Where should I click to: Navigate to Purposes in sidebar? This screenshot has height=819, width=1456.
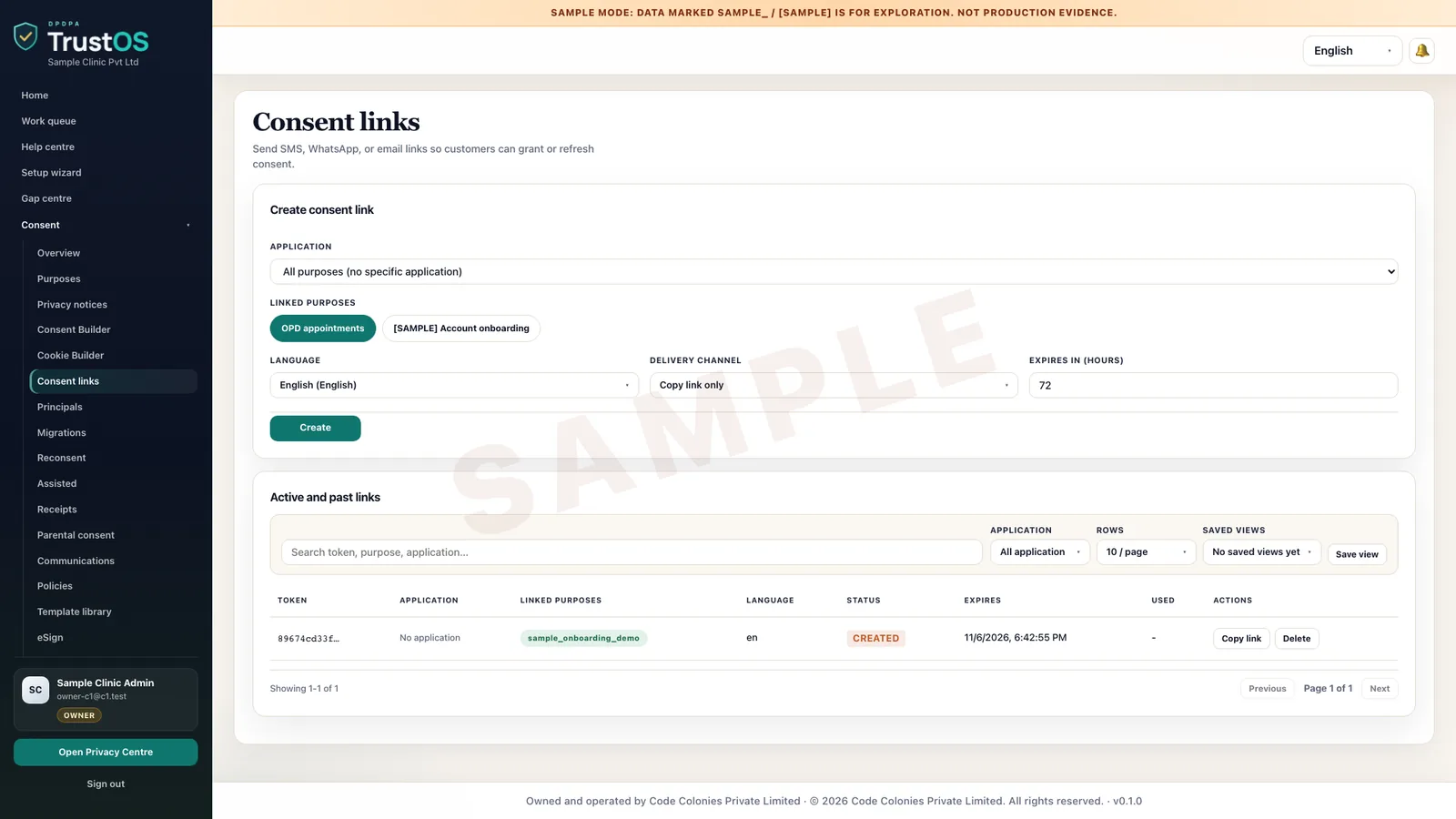(x=59, y=279)
